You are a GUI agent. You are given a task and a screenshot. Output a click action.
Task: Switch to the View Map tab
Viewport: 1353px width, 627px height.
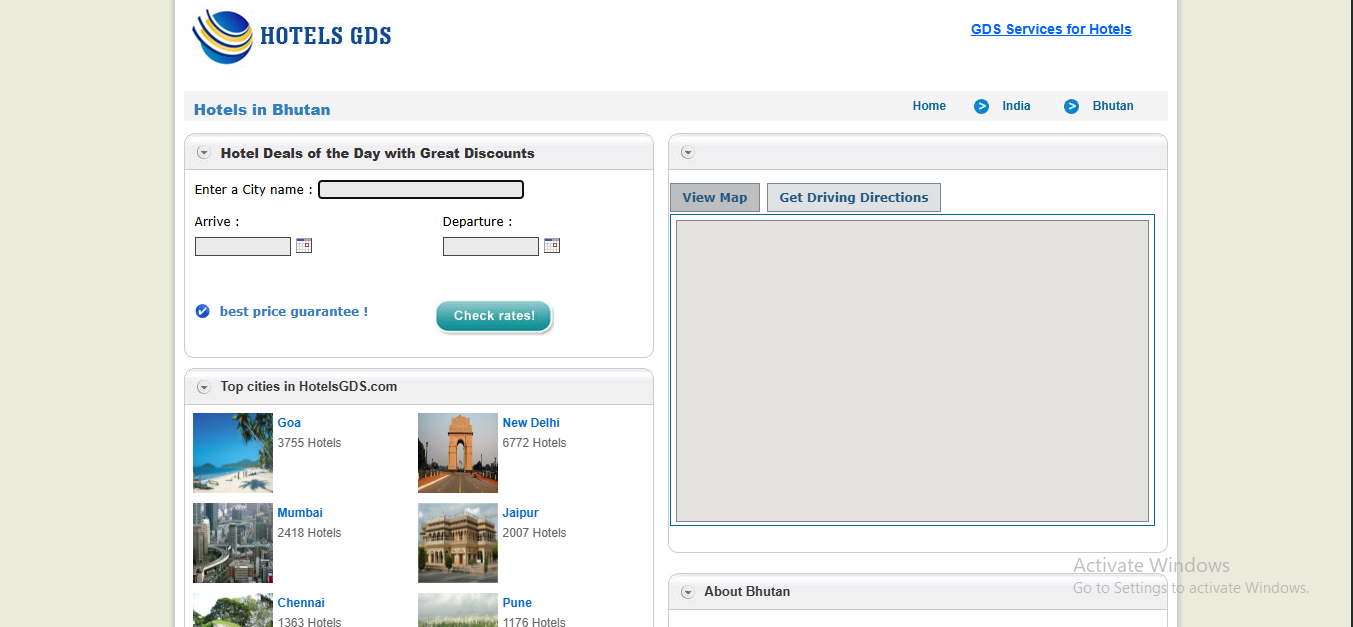[x=714, y=197]
